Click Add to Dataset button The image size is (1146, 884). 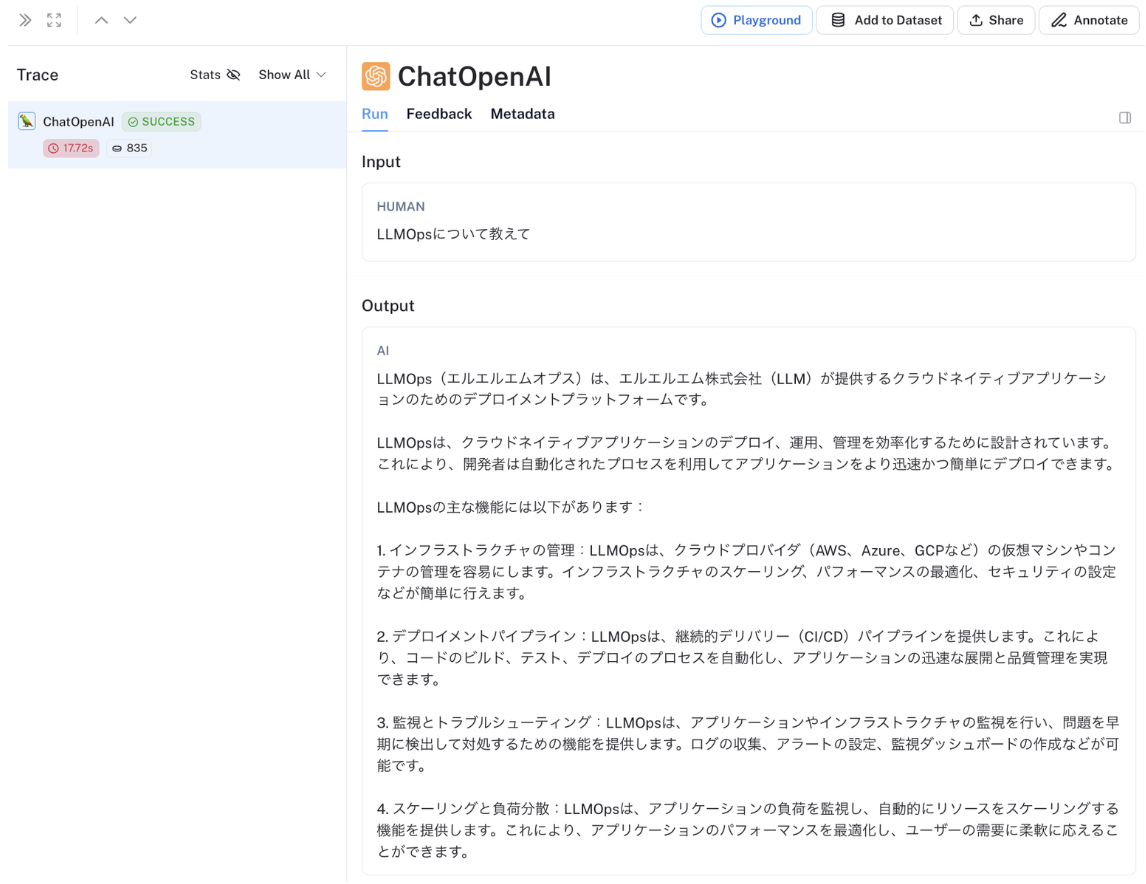[x=885, y=20]
